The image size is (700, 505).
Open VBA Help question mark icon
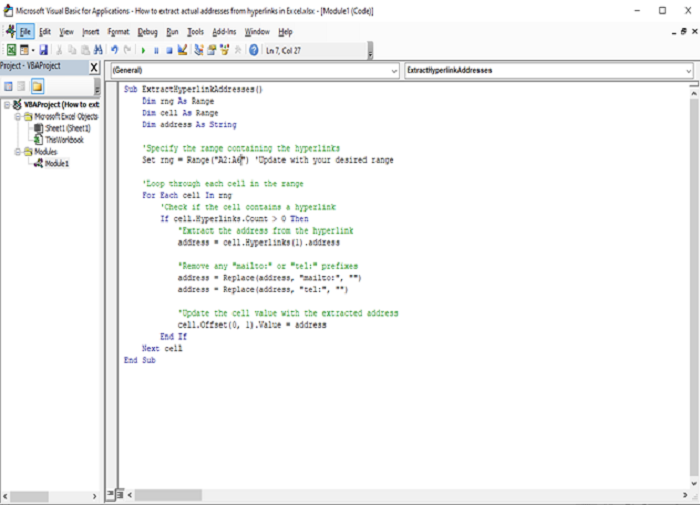coord(254,50)
